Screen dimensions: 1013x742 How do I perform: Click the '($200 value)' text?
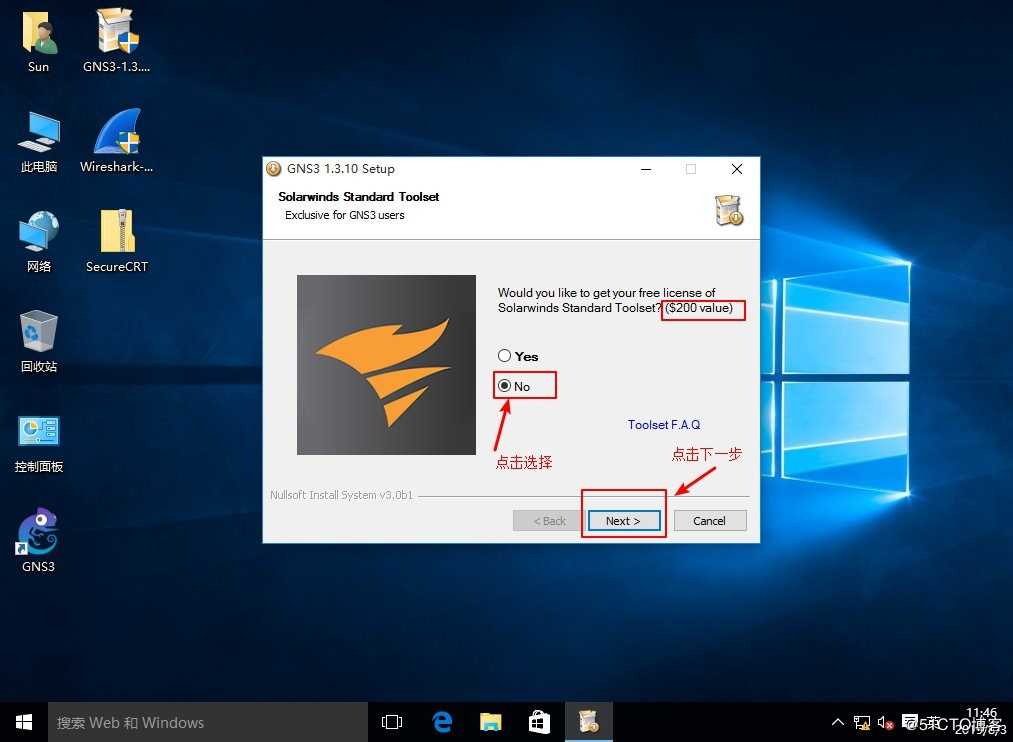(x=700, y=308)
